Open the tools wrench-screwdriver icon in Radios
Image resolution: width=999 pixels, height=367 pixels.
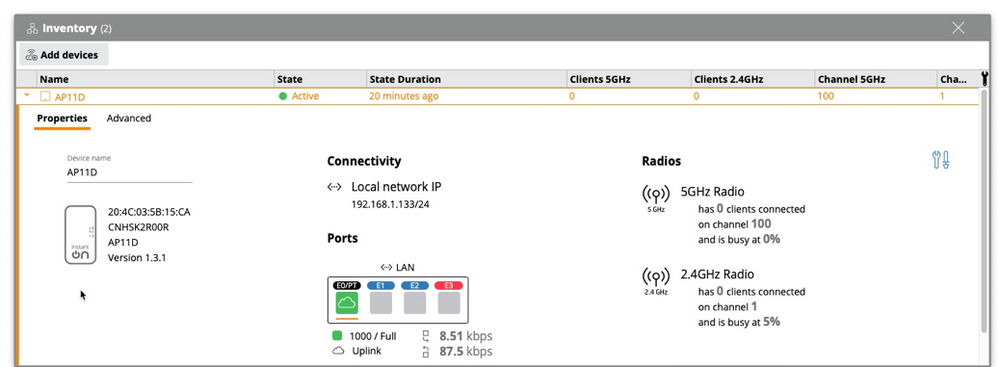[x=941, y=160]
